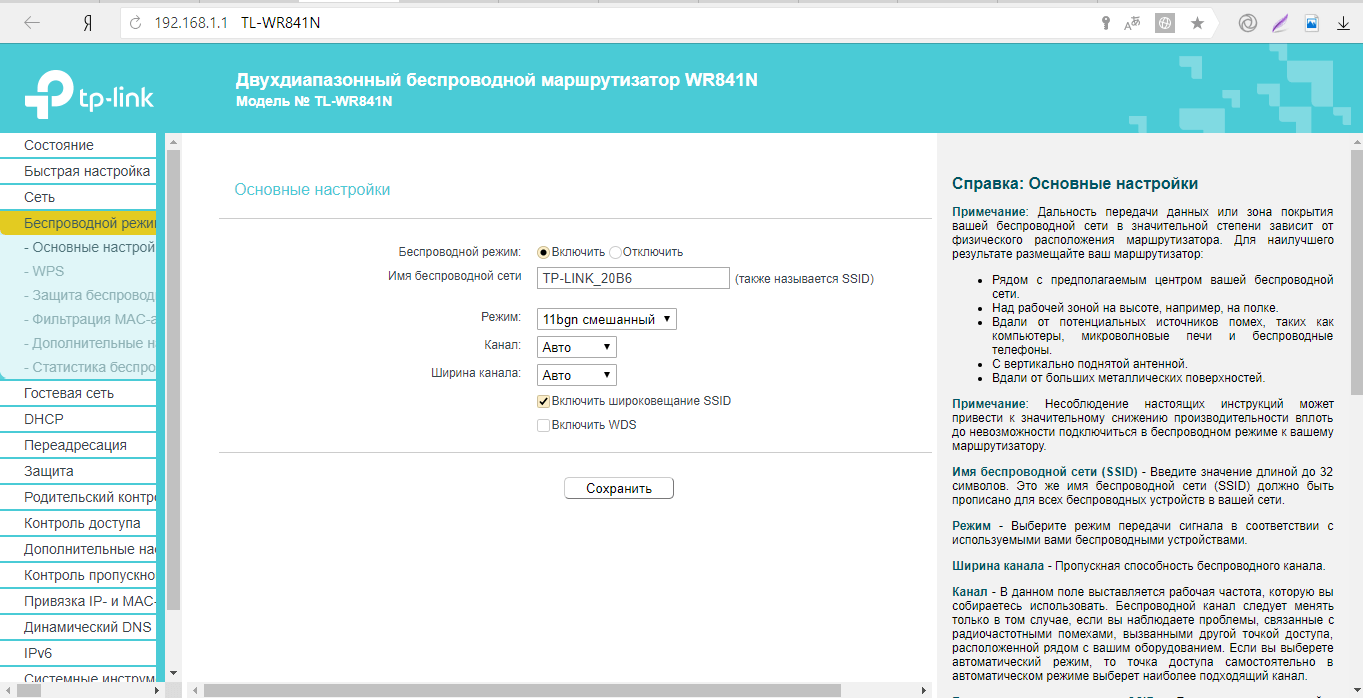Viewport: 1363px width, 698px height.
Task: Click the help panel vertical scrollbar
Action: 1356,270
